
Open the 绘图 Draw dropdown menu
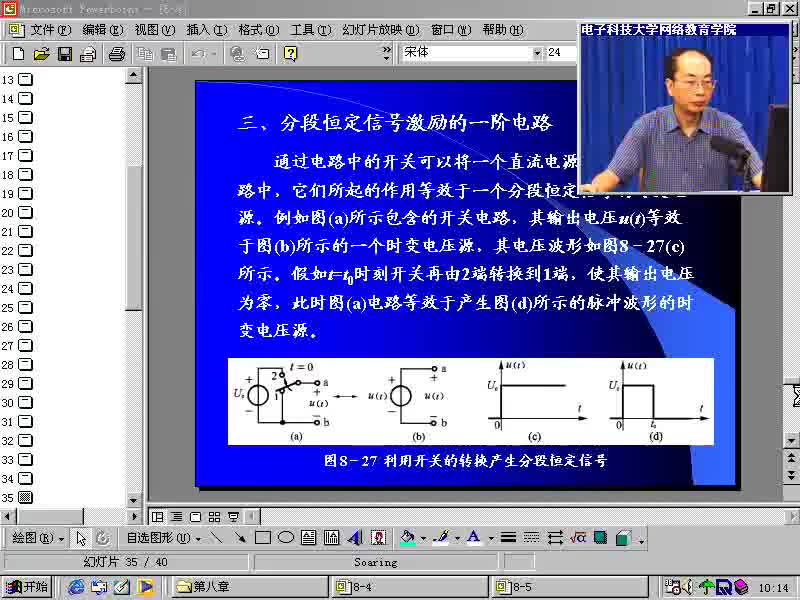[x=38, y=538]
